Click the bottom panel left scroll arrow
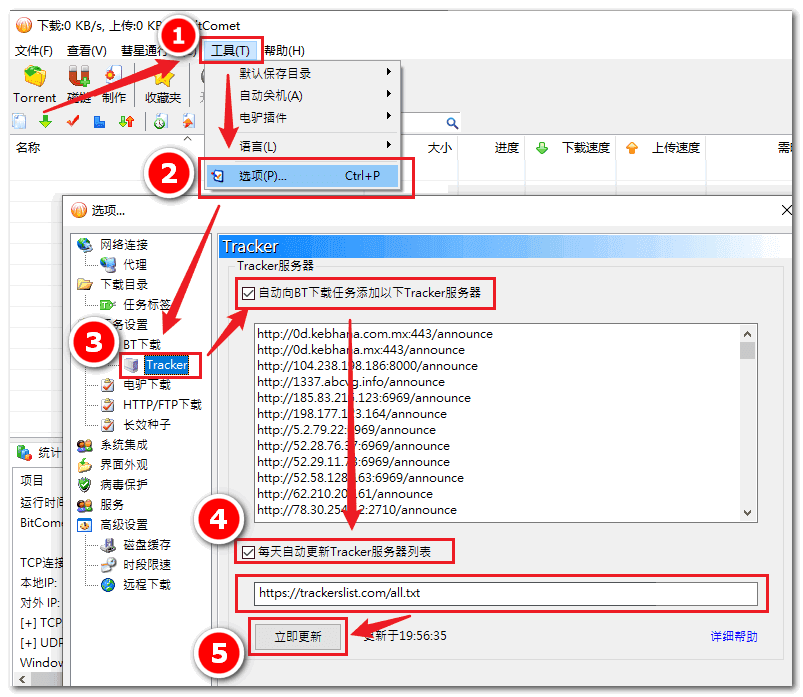The image size is (803, 697). [x=22, y=680]
